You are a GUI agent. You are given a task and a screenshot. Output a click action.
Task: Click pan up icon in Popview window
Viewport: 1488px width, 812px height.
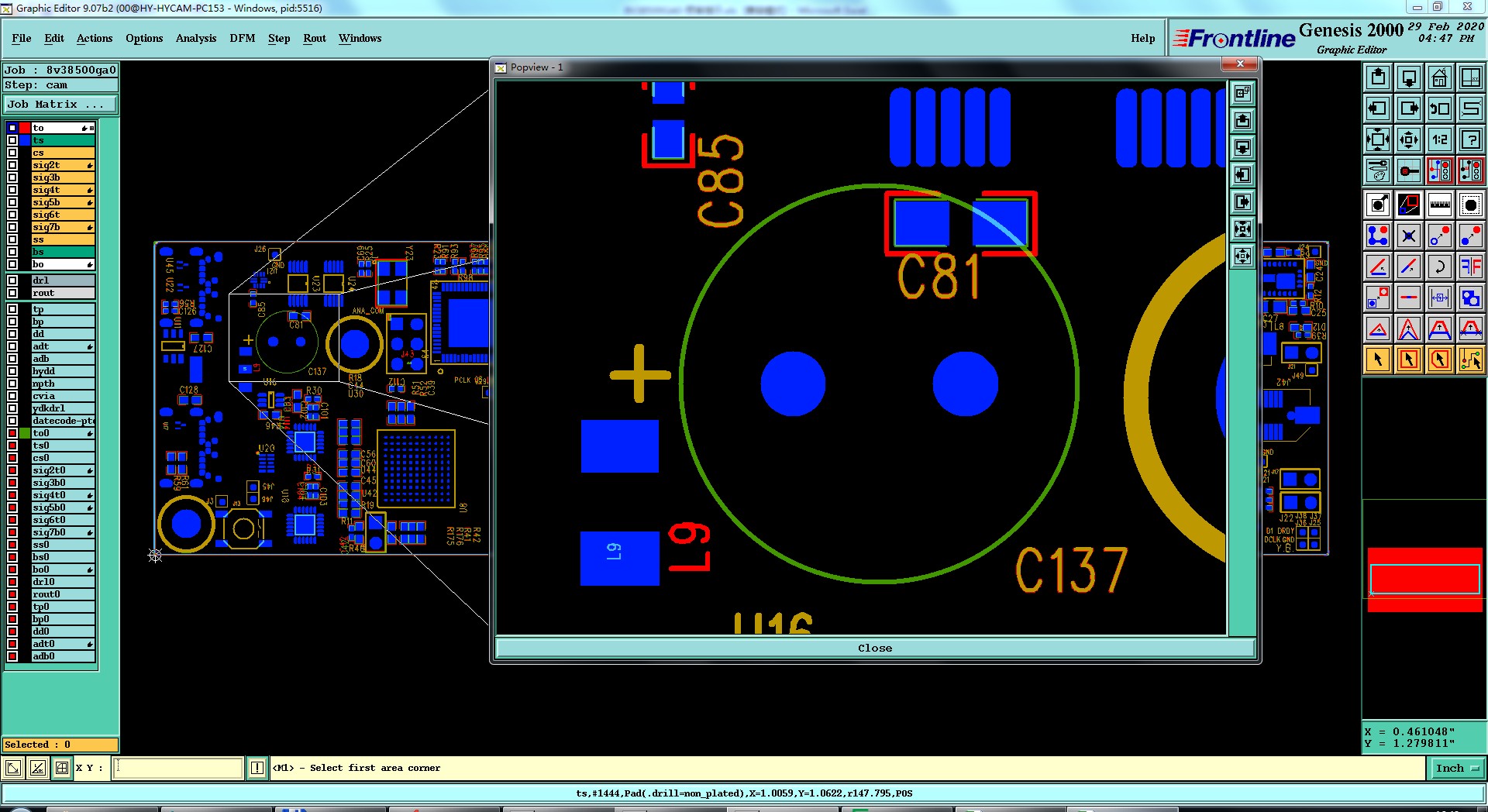pyautogui.click(x=1242, y=120)
